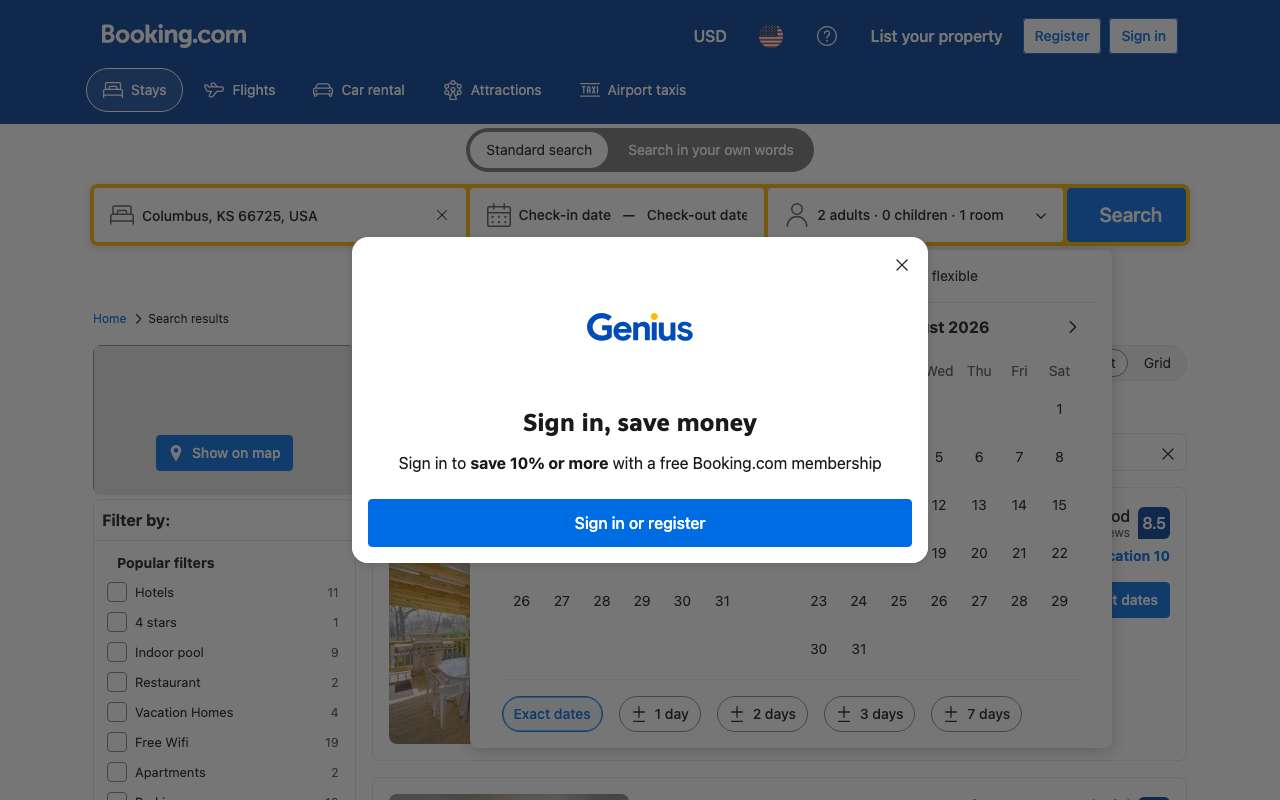Tick the Indoor pool filter checkbox
The height and width of the screenshot is (800, 1280).
[x=117, y=652]
